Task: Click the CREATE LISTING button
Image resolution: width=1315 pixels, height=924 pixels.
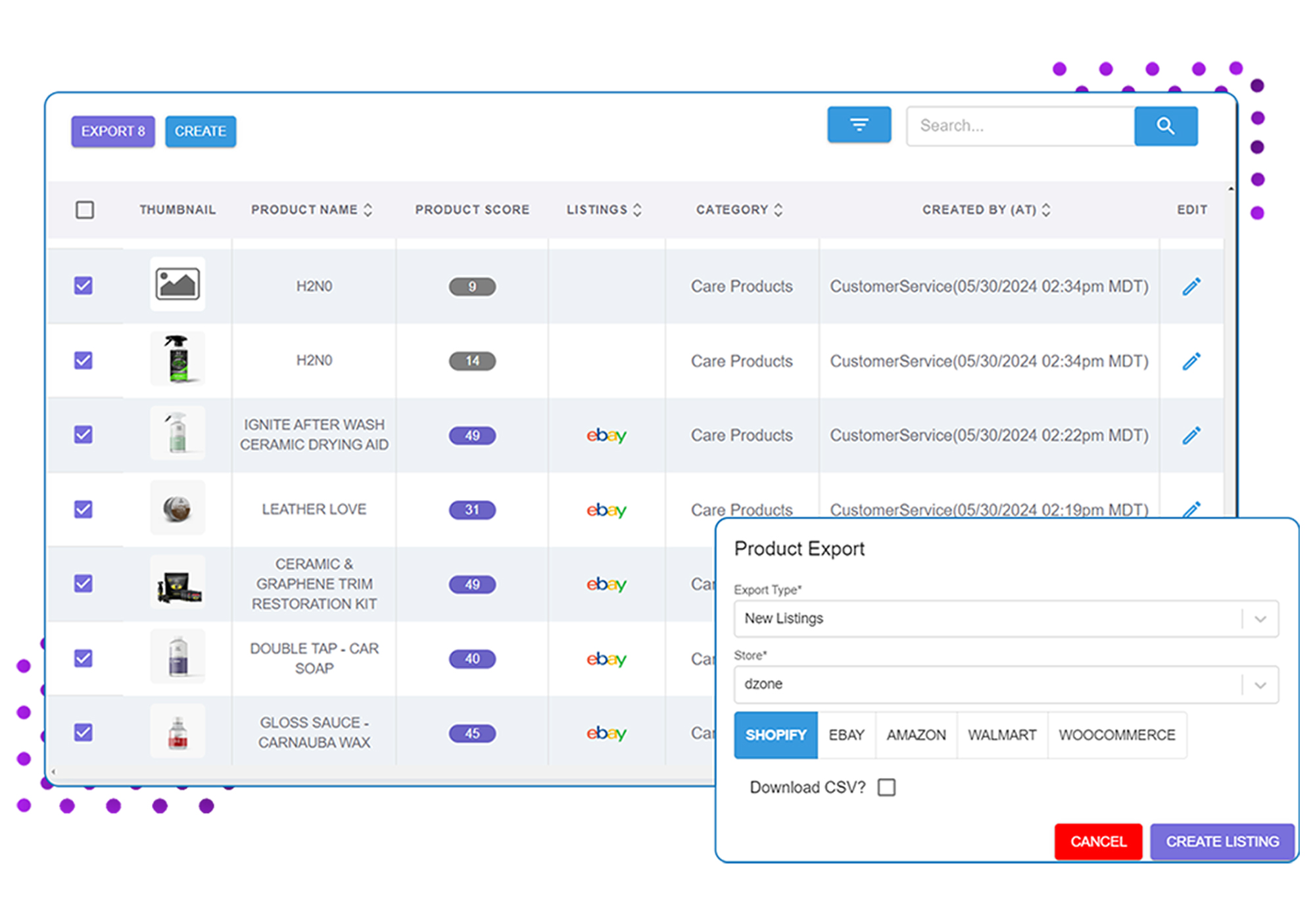Action: 1222,841
